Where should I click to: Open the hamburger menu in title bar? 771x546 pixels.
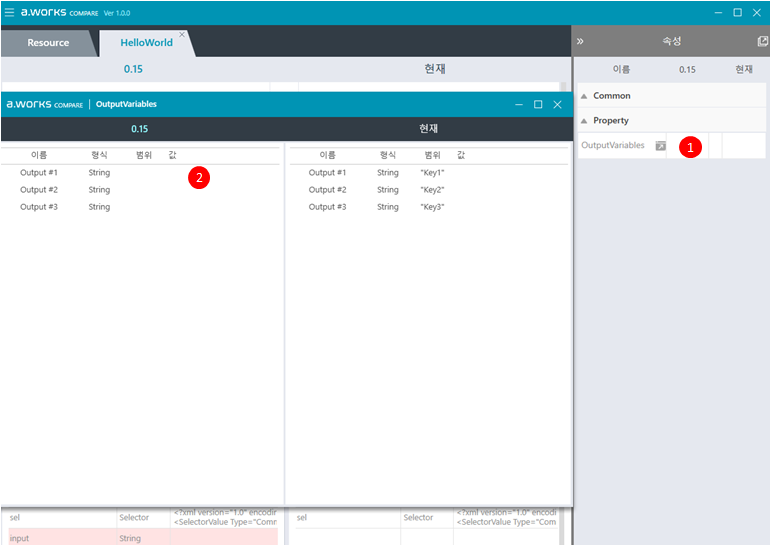coord(10,13)
